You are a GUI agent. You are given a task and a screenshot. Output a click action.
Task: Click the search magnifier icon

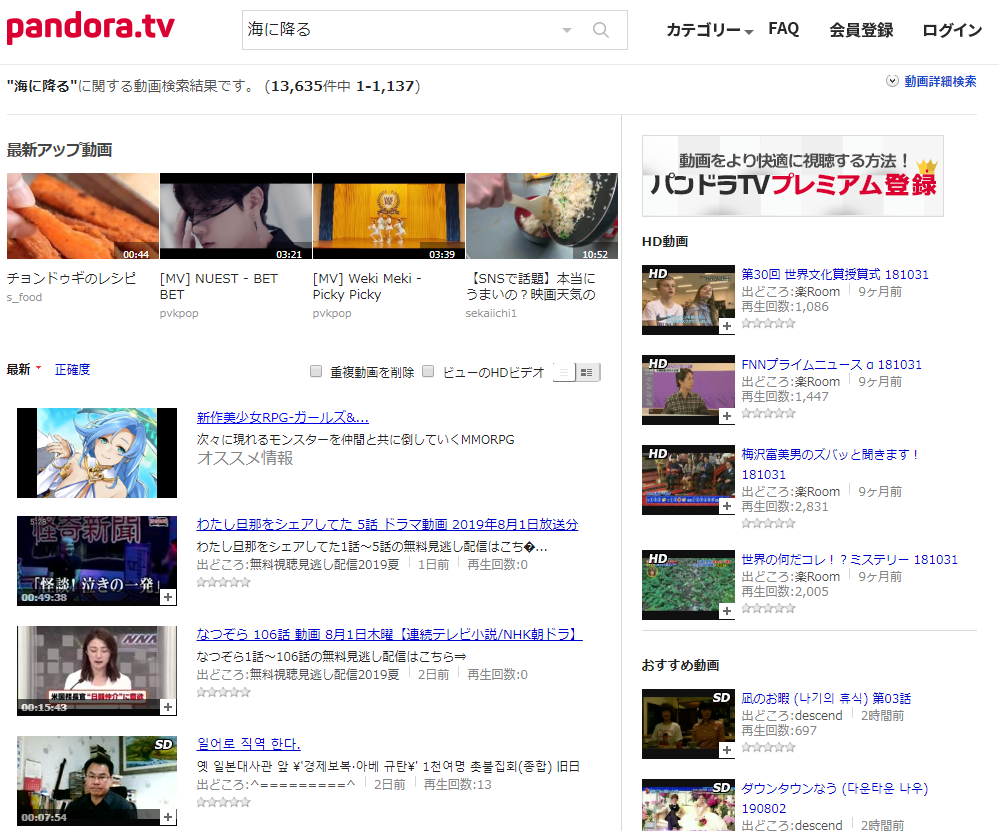click(x=601, y=30)
